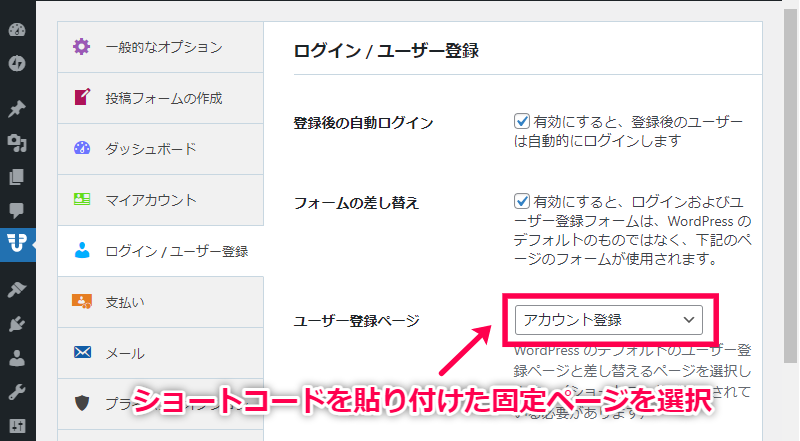
Task: Click the blue person icon for ログイン / ユーザー登録
Action: click(x=82, y=250)
